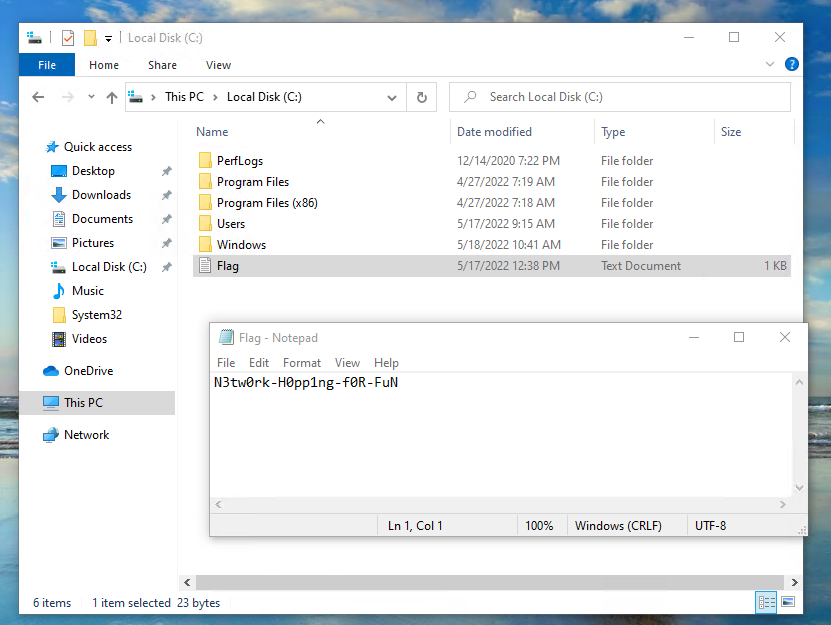
Task: Click Notepad horizontal scroll right arrow
Action: (x=783, y=505)
